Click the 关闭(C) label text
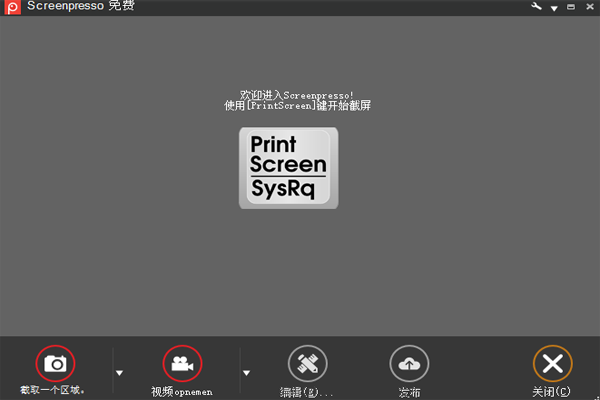600x400 pixels. point(551,391)
